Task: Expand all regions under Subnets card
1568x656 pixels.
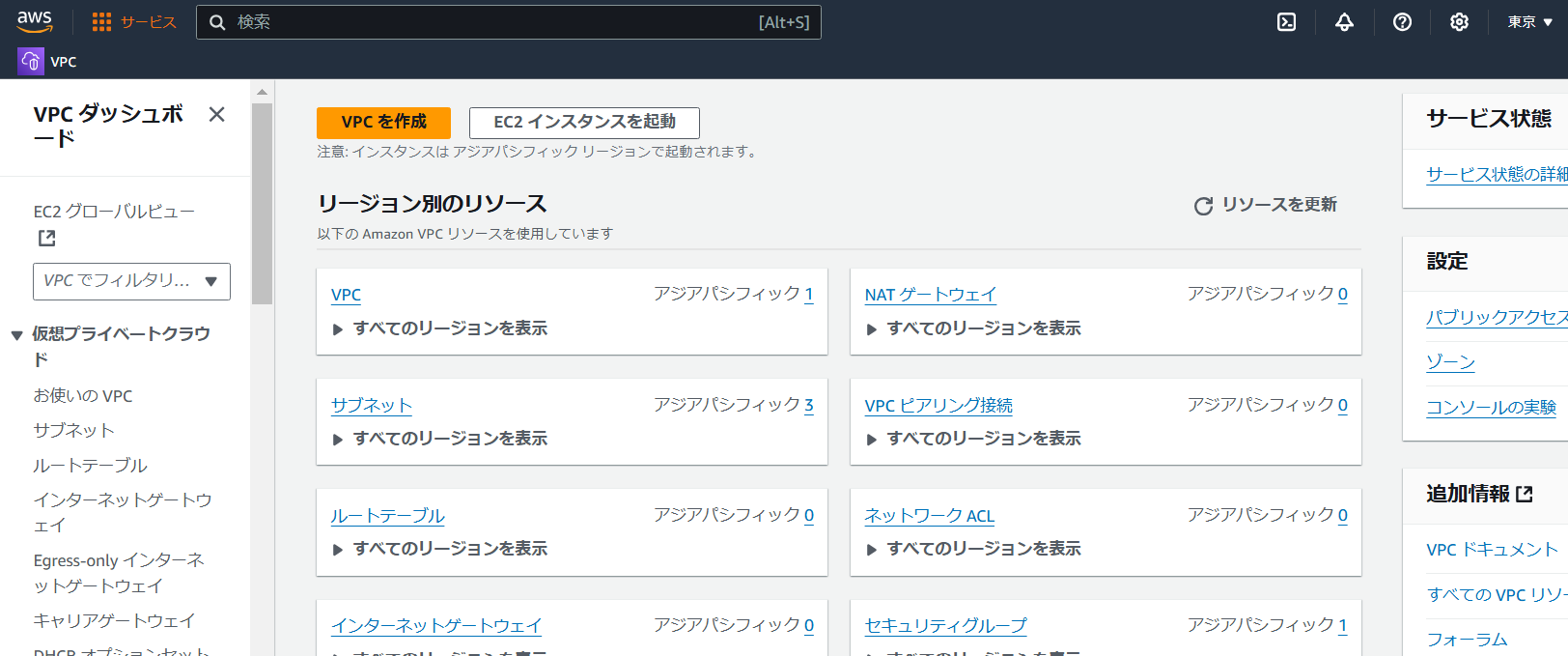Action: [x=440, y=439]
